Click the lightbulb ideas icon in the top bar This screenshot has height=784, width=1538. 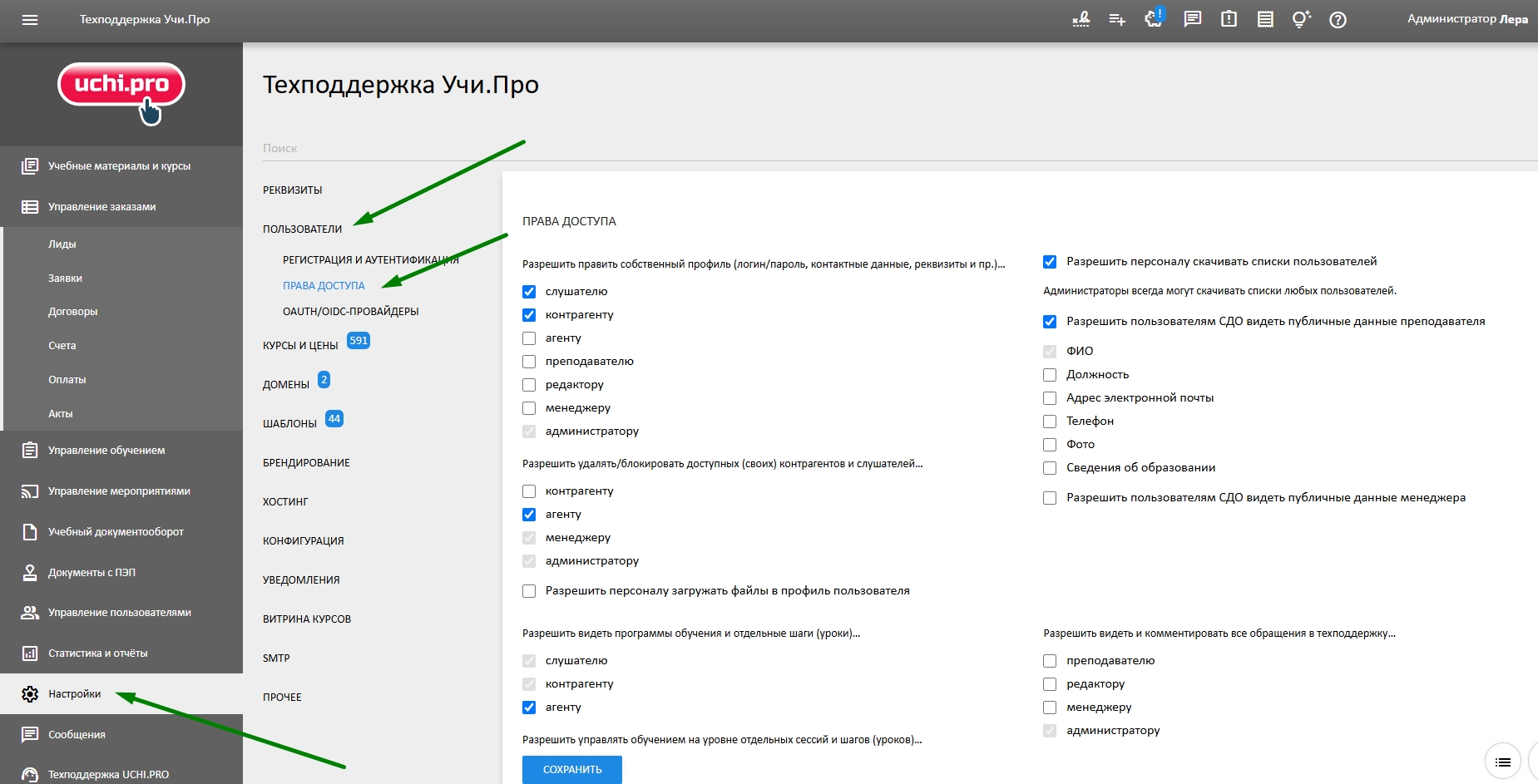(x=1302, y=19)
